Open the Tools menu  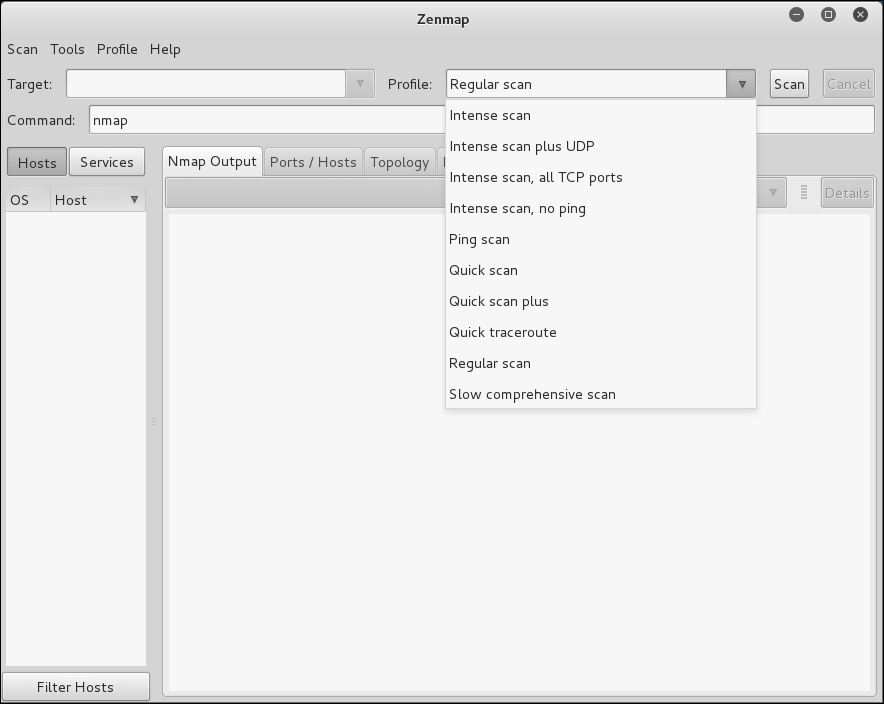(x=67, y=49)
